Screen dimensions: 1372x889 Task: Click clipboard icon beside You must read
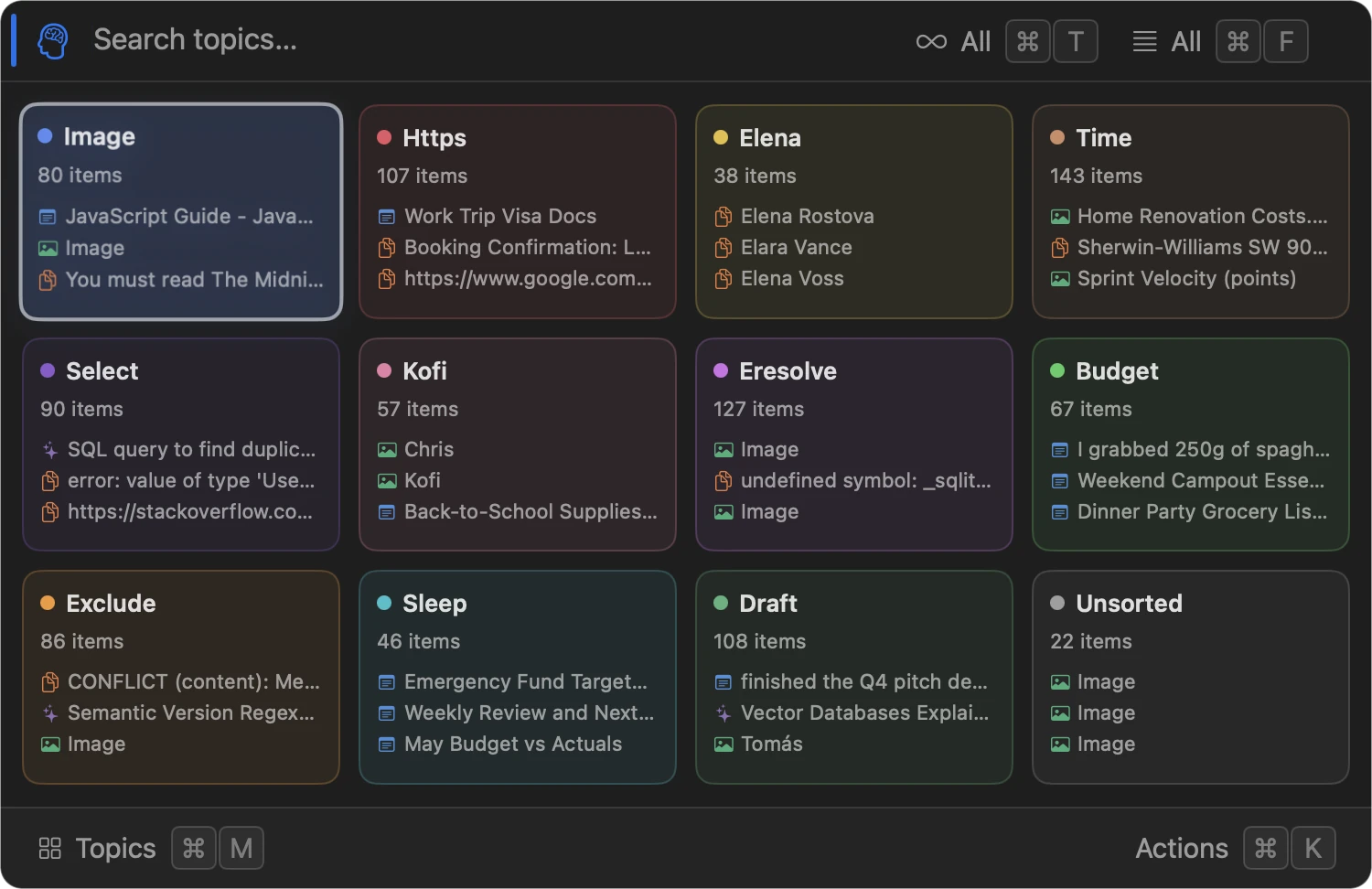point(48,280)
